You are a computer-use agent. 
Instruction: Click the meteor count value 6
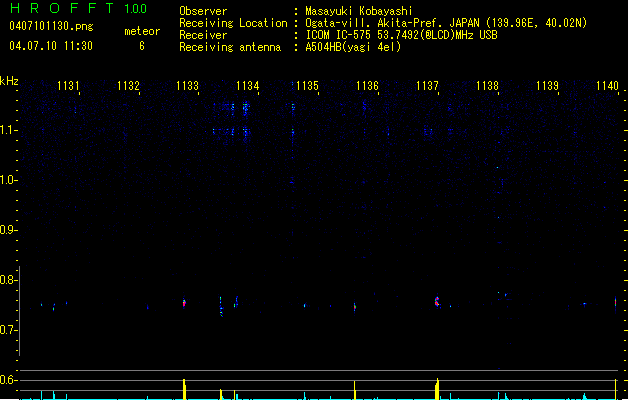pyautogui.click(x=142, y=46)
